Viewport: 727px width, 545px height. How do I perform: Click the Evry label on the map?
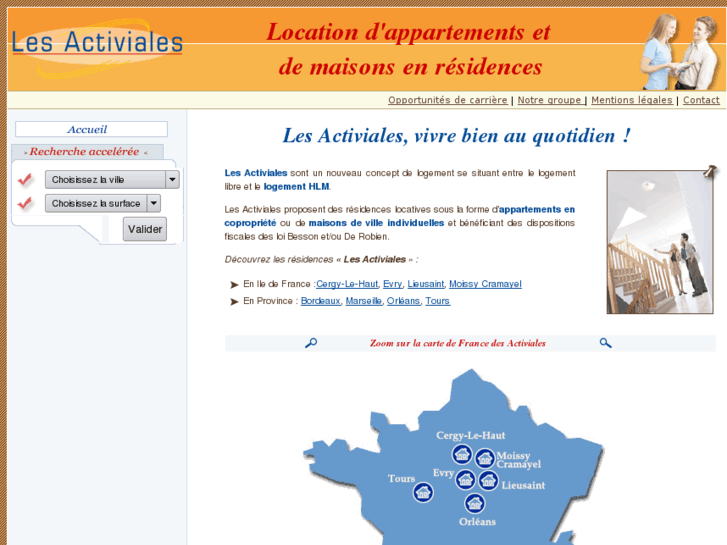[x=443, y=473]
